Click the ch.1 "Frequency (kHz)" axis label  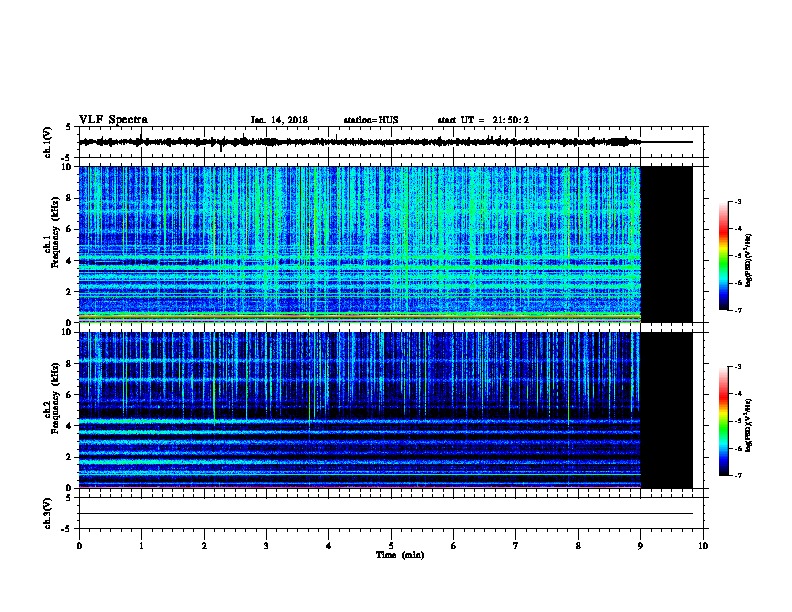pyautogui.click(x=55, y=233)
